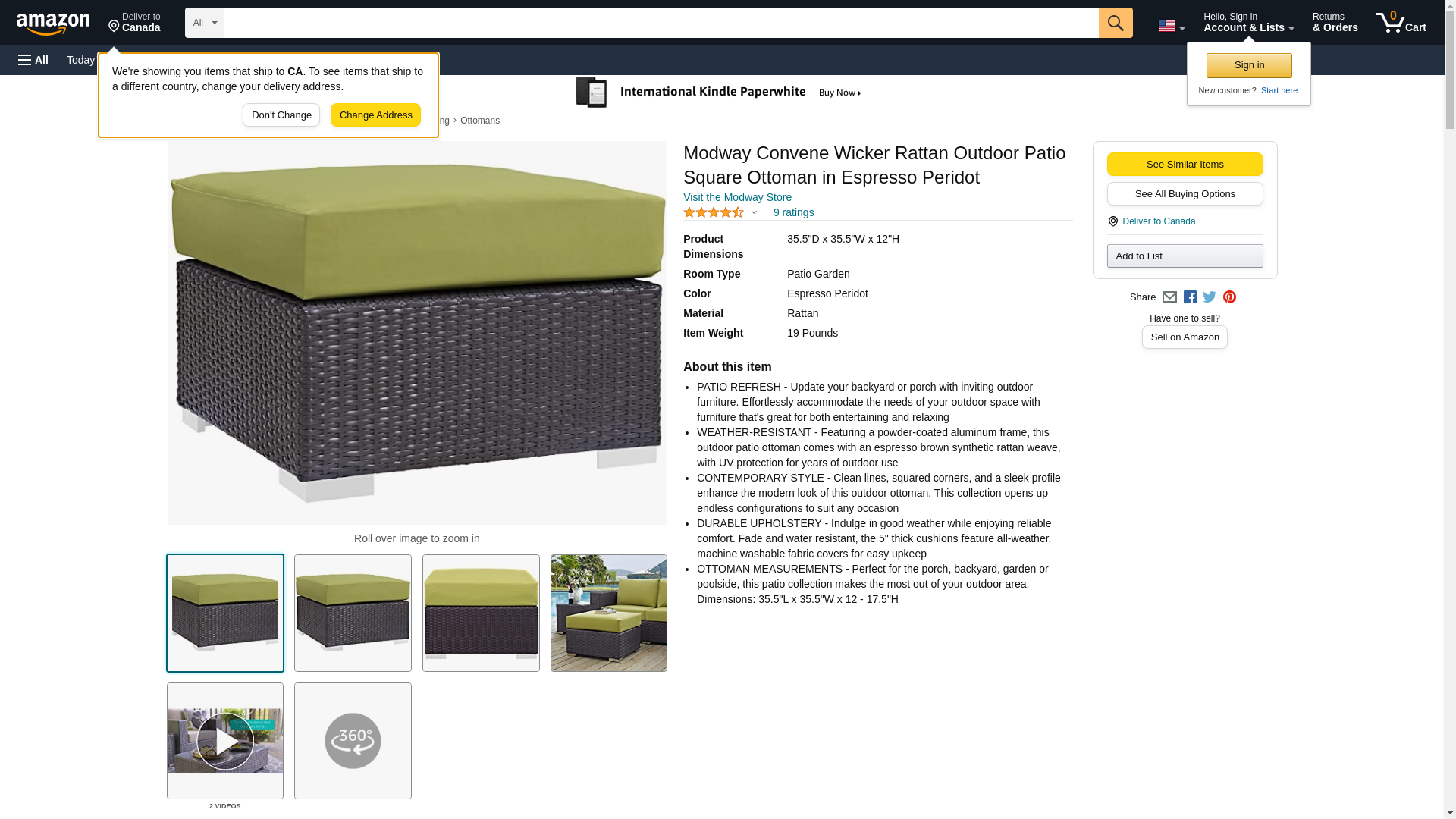Click Visit the Modway Store link
This screenshot has width=1456, height=819.
pos(737,197)
